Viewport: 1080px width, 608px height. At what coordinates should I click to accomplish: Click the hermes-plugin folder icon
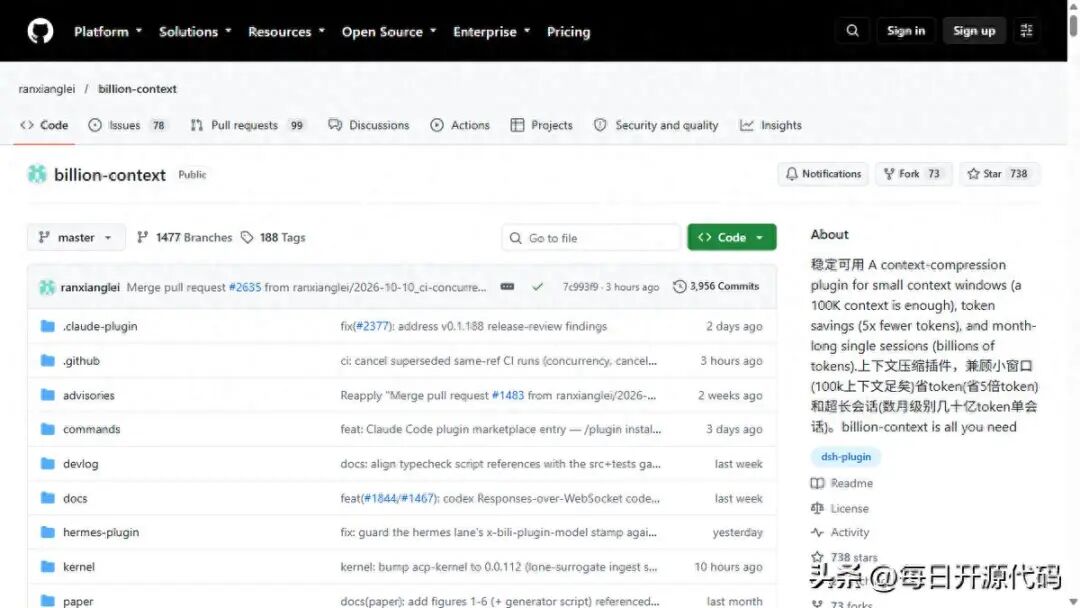coord(48,532)
